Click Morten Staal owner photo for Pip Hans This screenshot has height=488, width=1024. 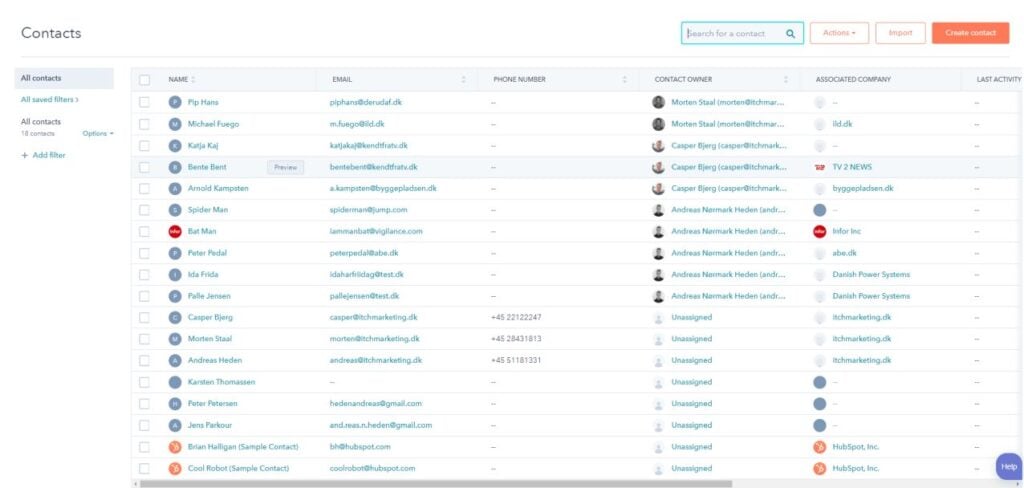(658, 102)
